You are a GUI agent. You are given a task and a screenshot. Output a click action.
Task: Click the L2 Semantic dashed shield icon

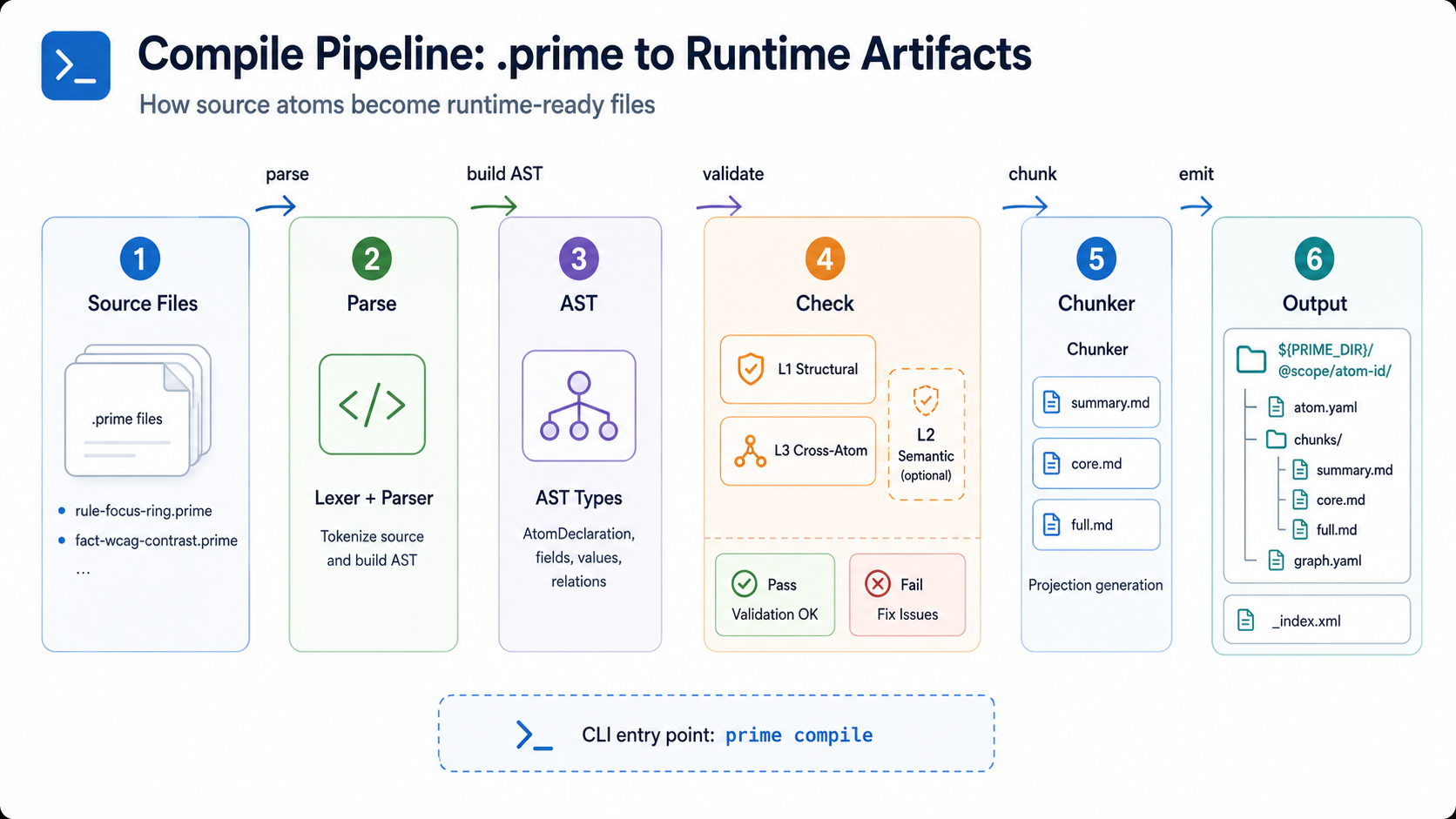pyautogui.click(x=926, y=400)
